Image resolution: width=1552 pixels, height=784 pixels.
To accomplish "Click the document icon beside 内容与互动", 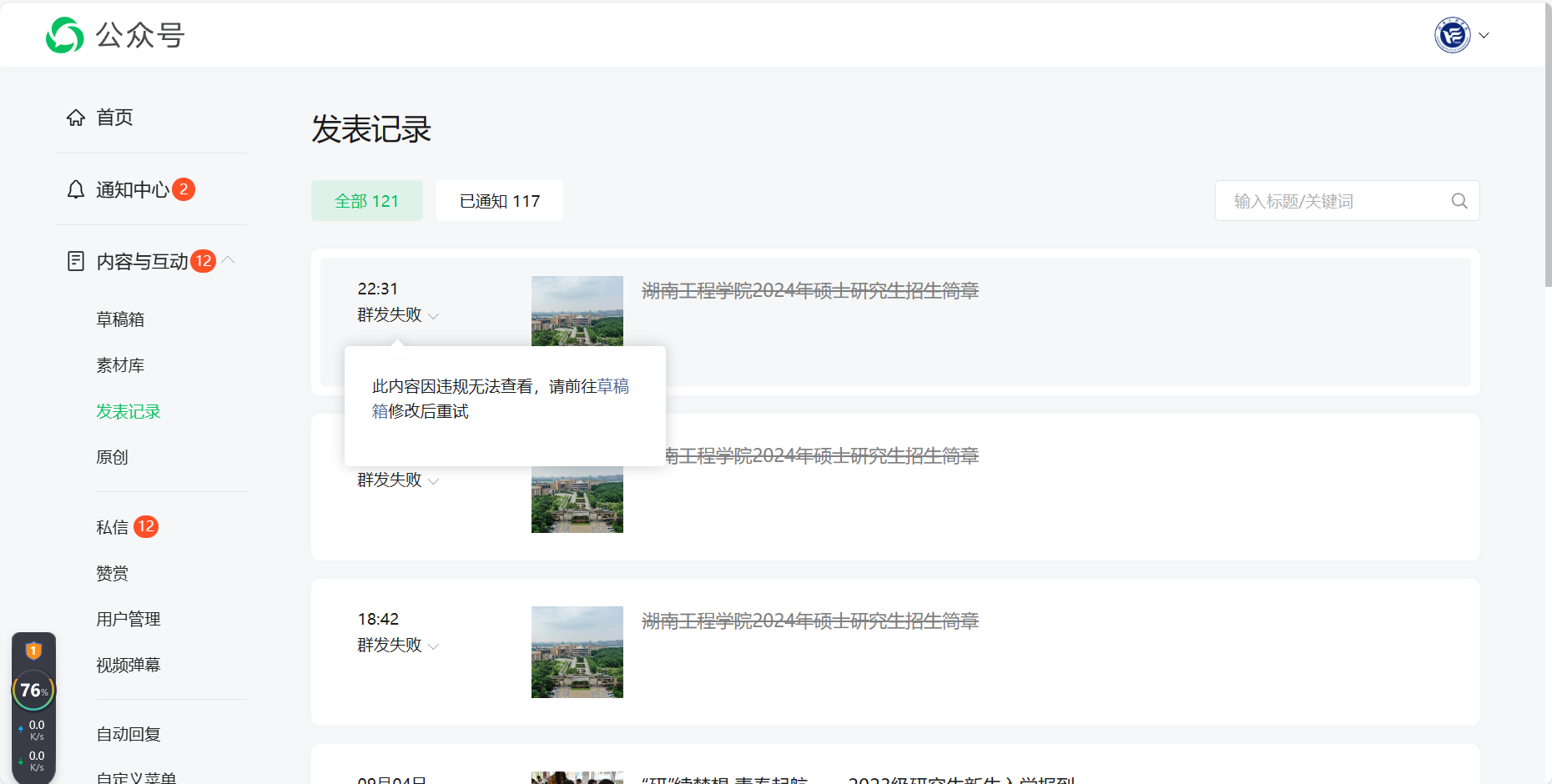I will [76, 261].
